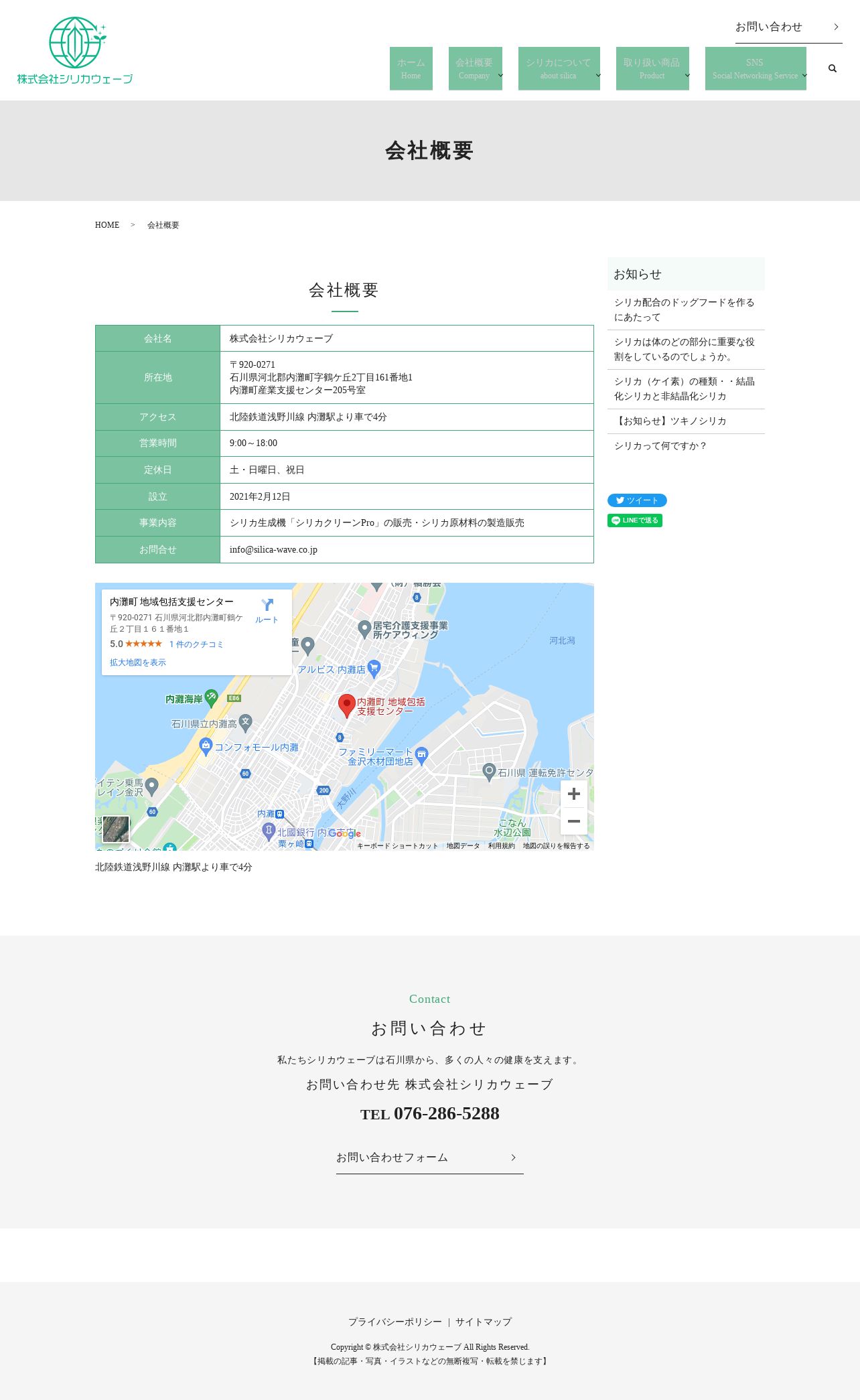Viewport: 860px width, 1400px height.
Task: Click the 石川県 運転免許センター marker
Action: 490,772
